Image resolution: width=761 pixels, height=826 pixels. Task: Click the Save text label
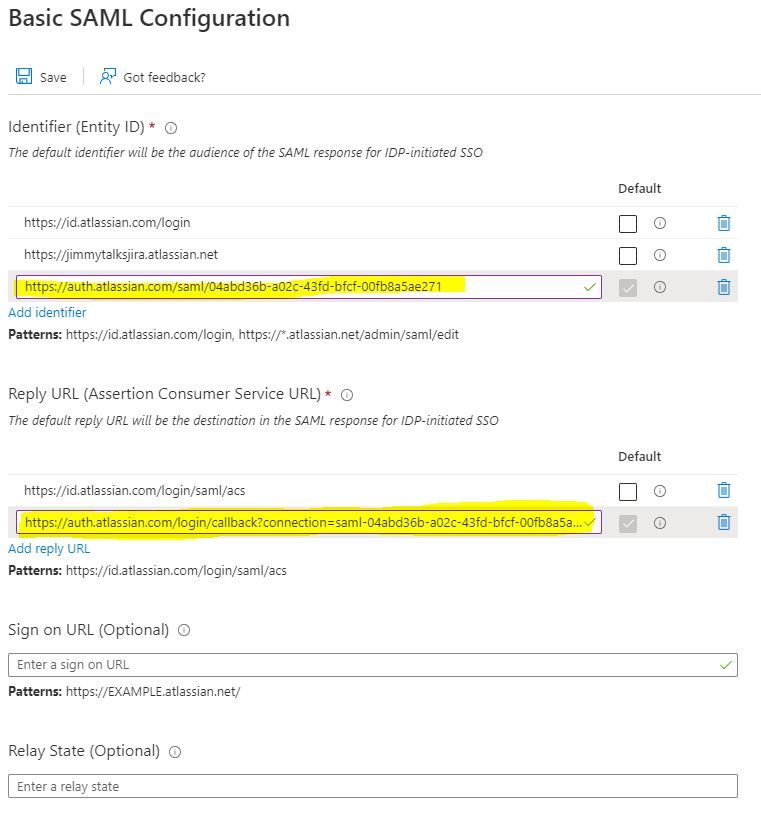click(x=53, y=77)
